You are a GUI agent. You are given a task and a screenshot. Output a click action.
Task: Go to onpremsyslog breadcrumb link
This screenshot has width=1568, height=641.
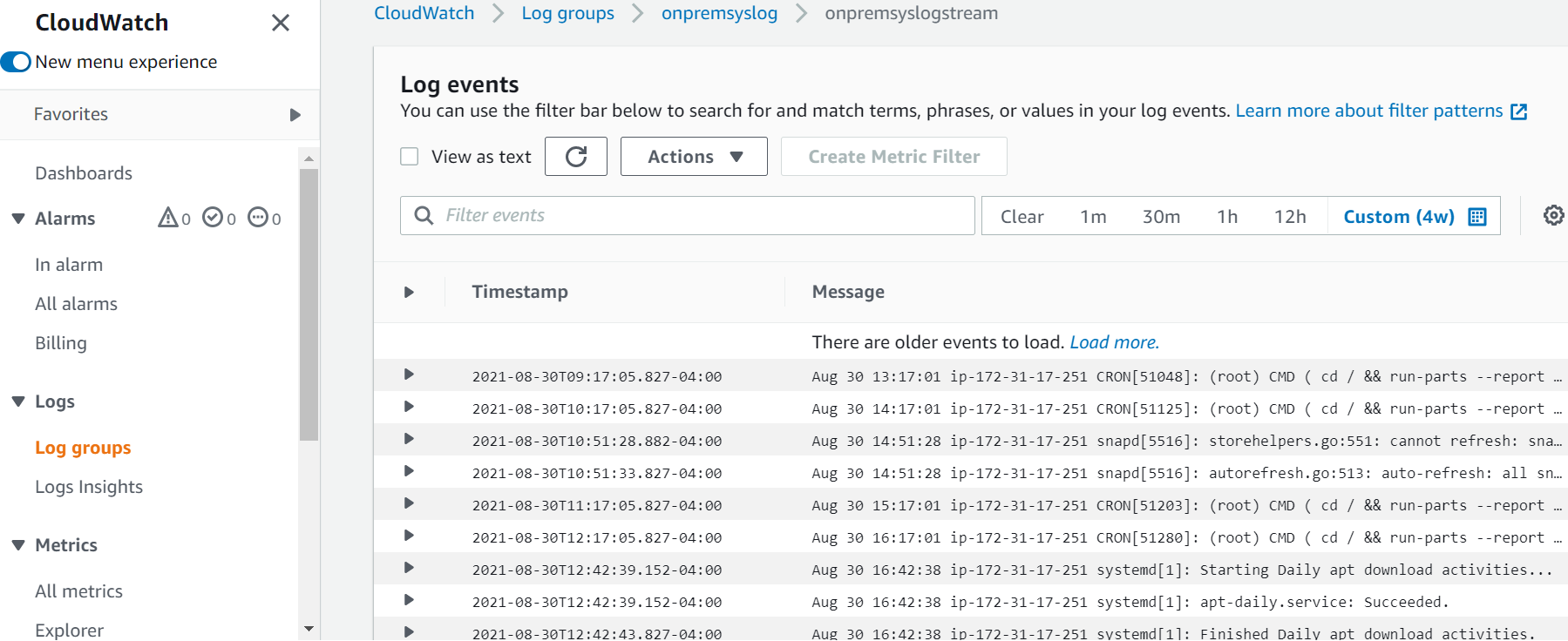coord(719,13)
